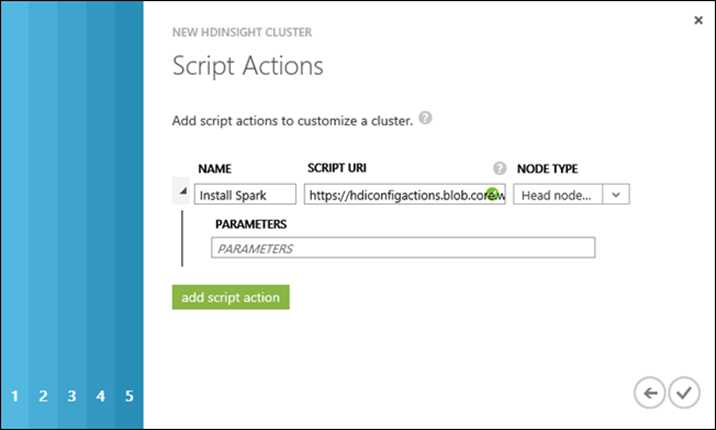Click the back arrow button

pyautogui.click(x=649, y=393)
